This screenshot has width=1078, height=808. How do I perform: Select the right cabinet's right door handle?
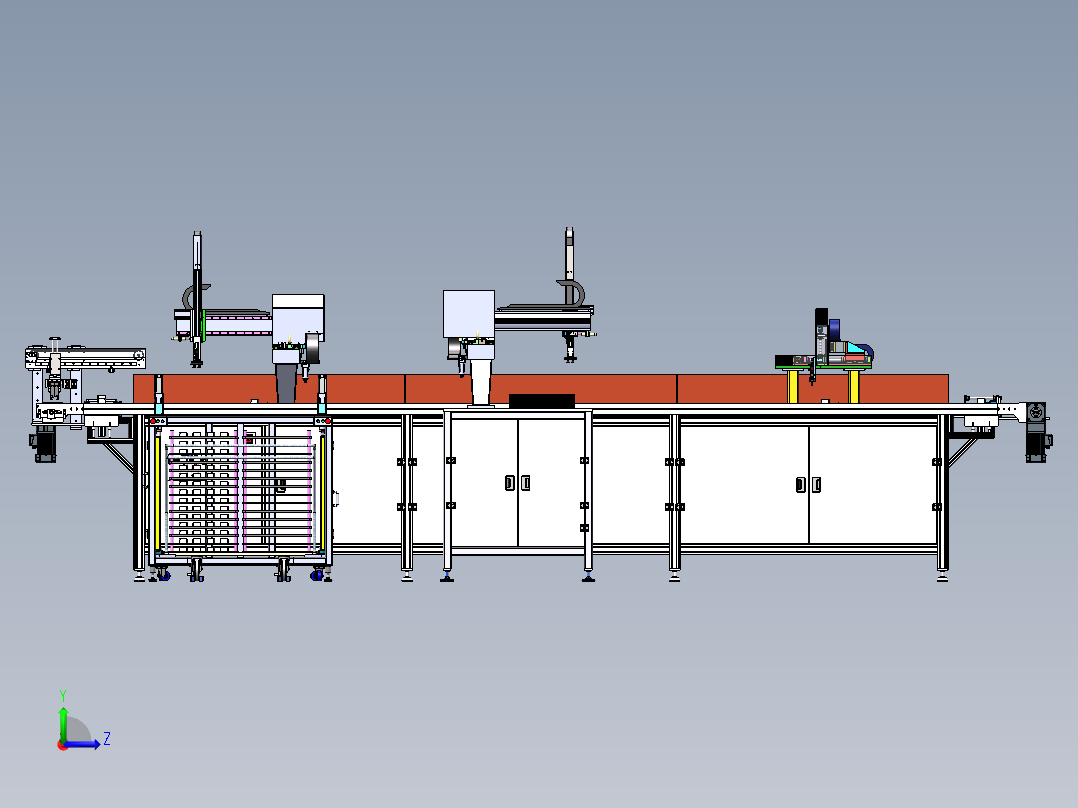(x=816, y=485)
